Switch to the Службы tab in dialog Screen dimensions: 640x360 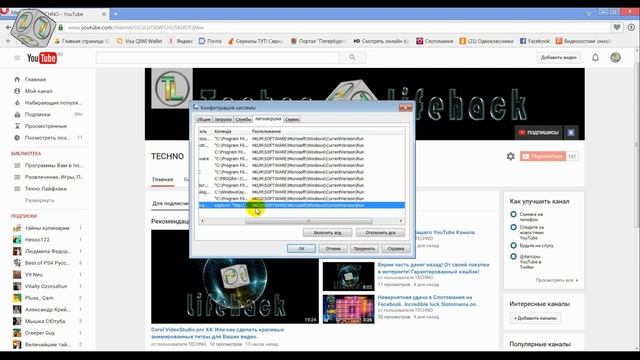(243, 120)
